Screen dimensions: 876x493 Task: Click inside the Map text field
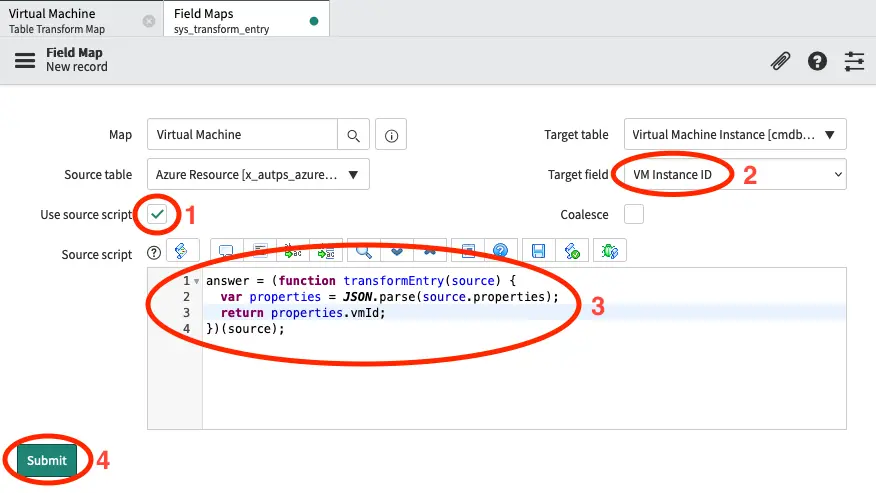point(242,135)
